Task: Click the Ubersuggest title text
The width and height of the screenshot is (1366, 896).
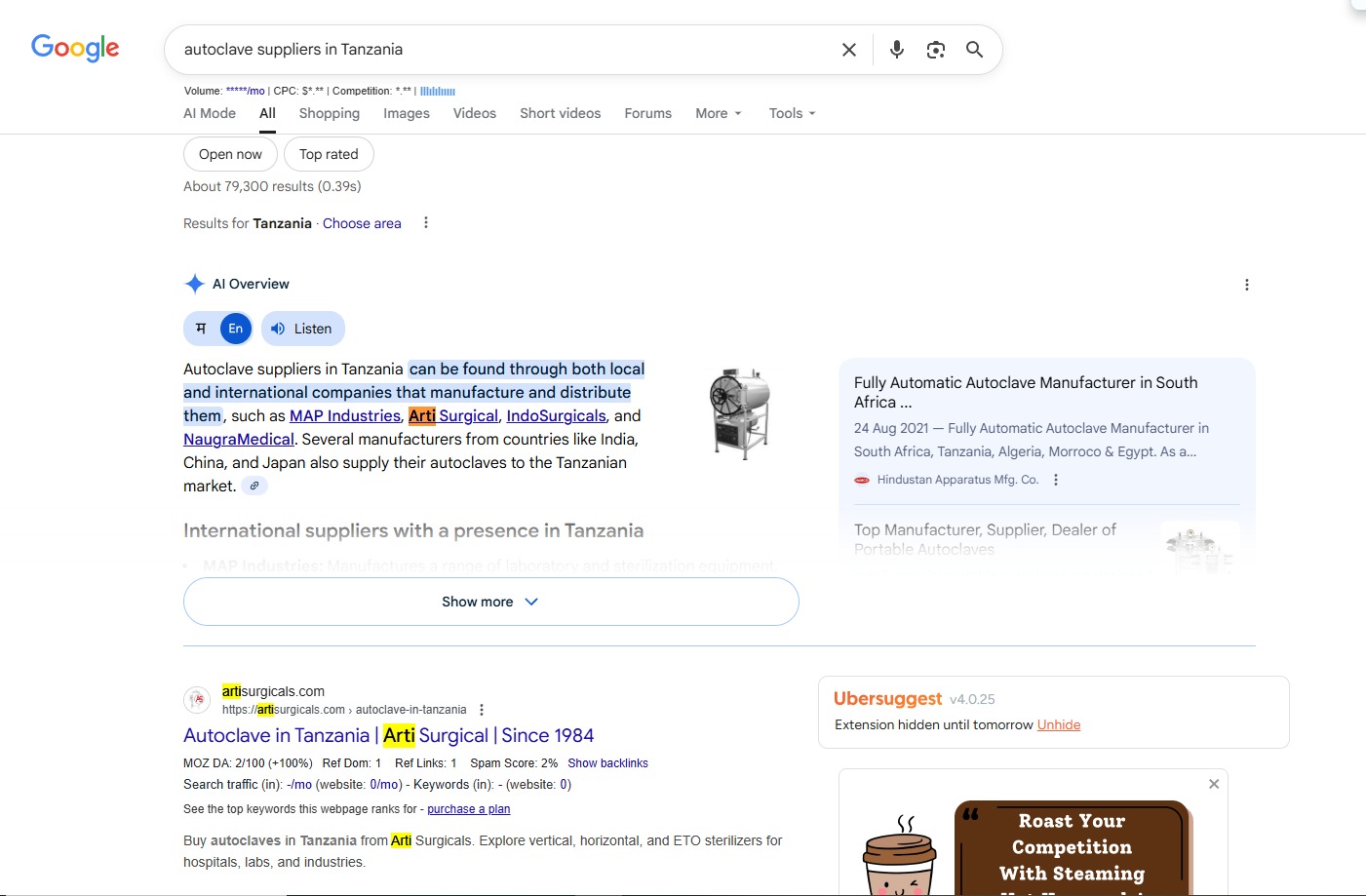Action: (887, 698)
